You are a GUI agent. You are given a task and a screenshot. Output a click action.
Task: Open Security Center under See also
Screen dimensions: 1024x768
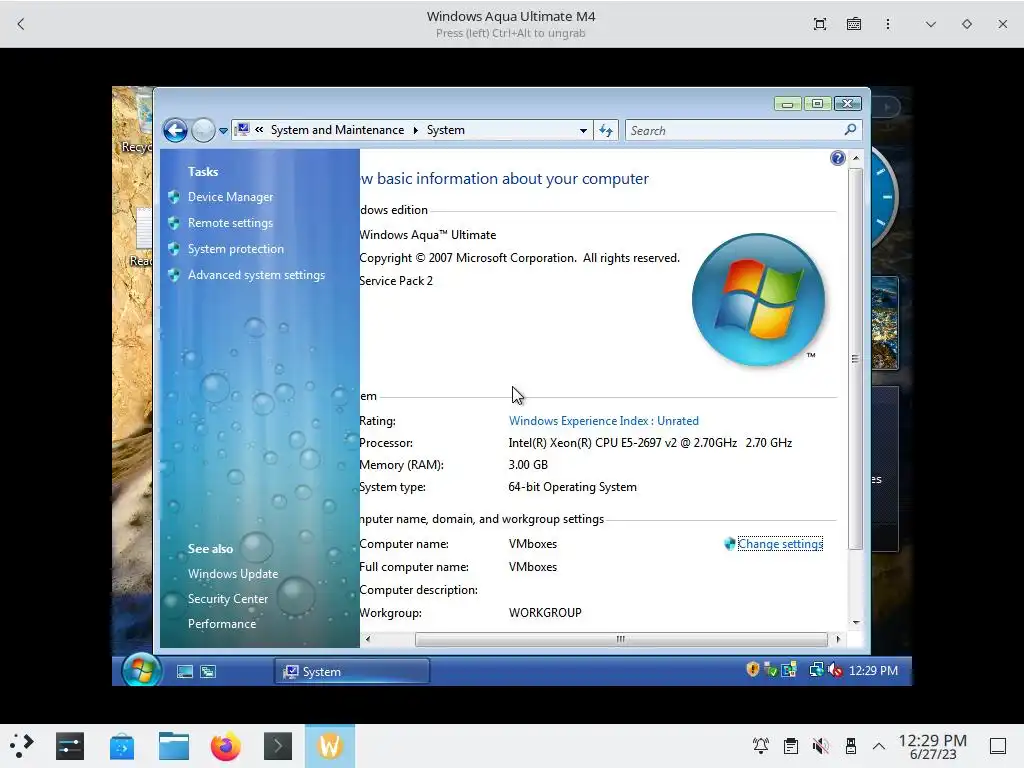click(228, 599)
